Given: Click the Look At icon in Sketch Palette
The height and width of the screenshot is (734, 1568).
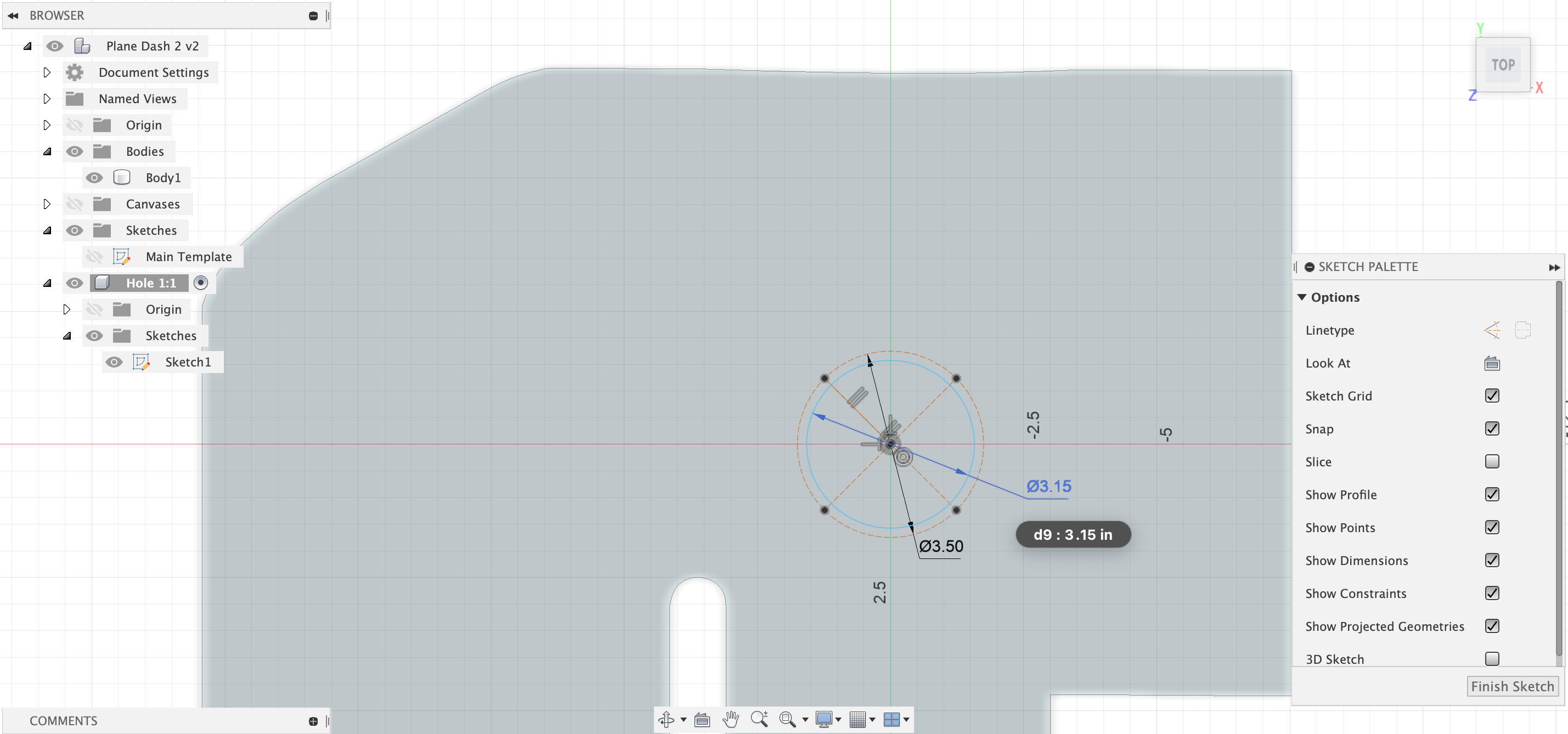Looking at the screenshot, I should click(x=1492, y=363).
